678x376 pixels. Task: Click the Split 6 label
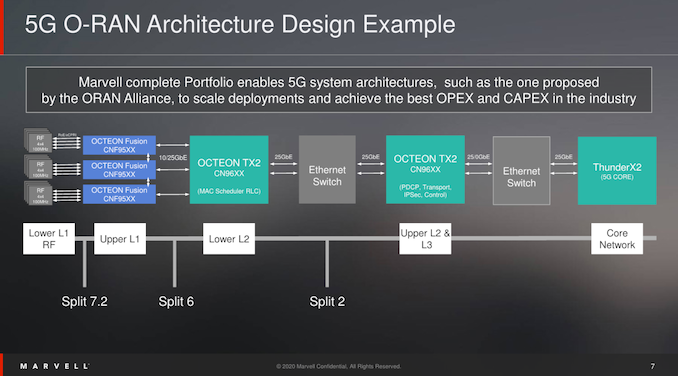(x=176, y=301)
